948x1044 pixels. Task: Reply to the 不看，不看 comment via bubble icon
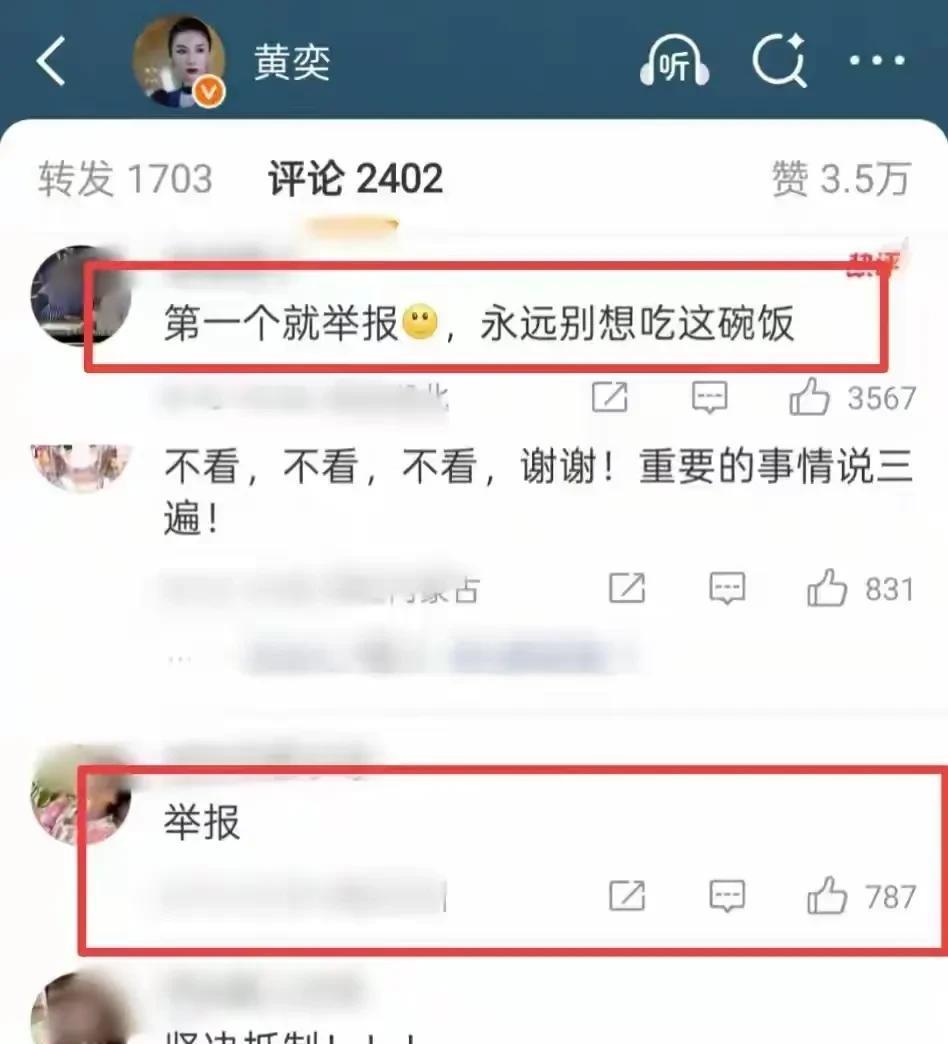(727, 589)
